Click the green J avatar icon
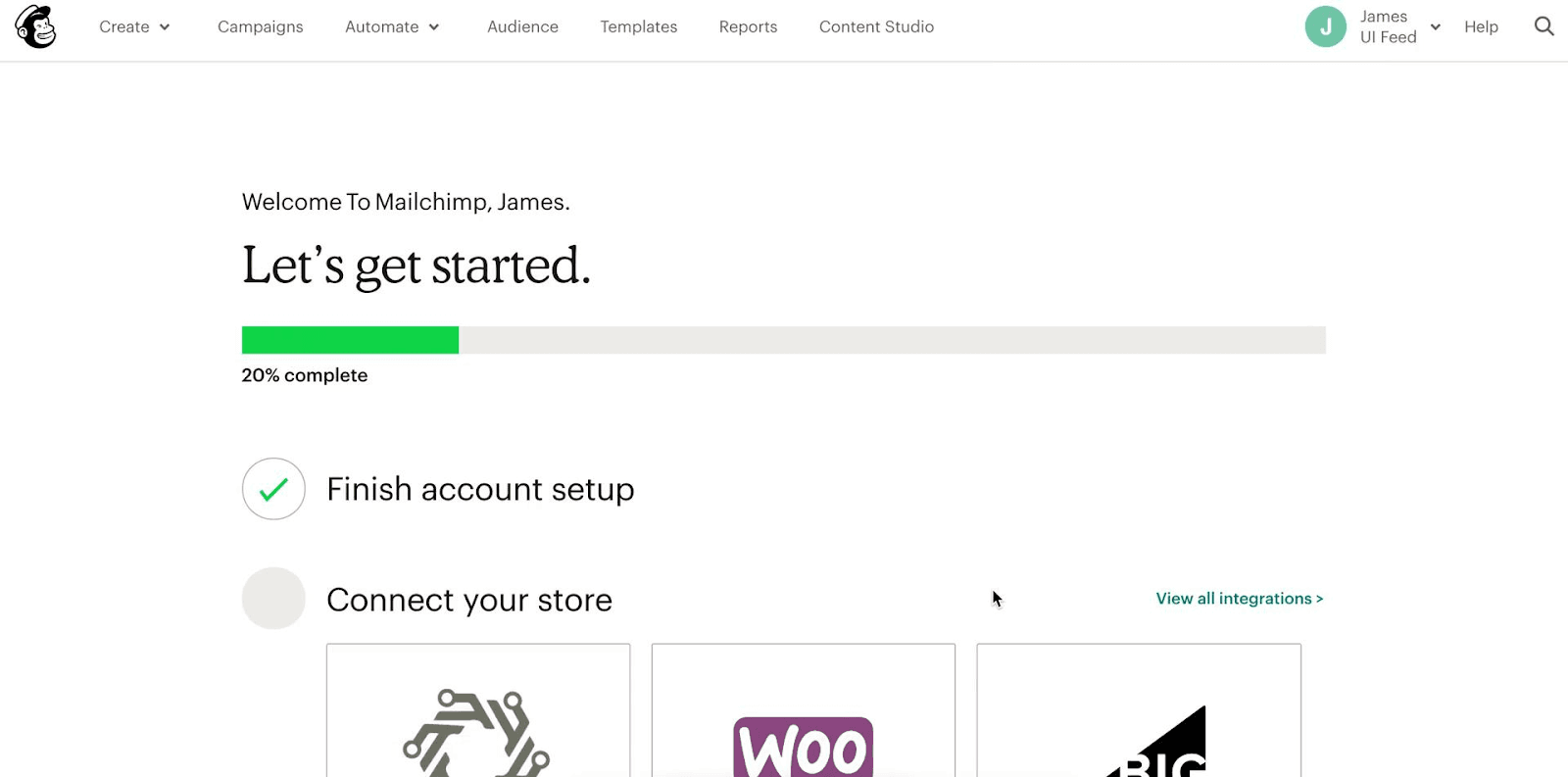Image resolution: width=1568 pixels, height=777 pixels. tap(1325, 26)
